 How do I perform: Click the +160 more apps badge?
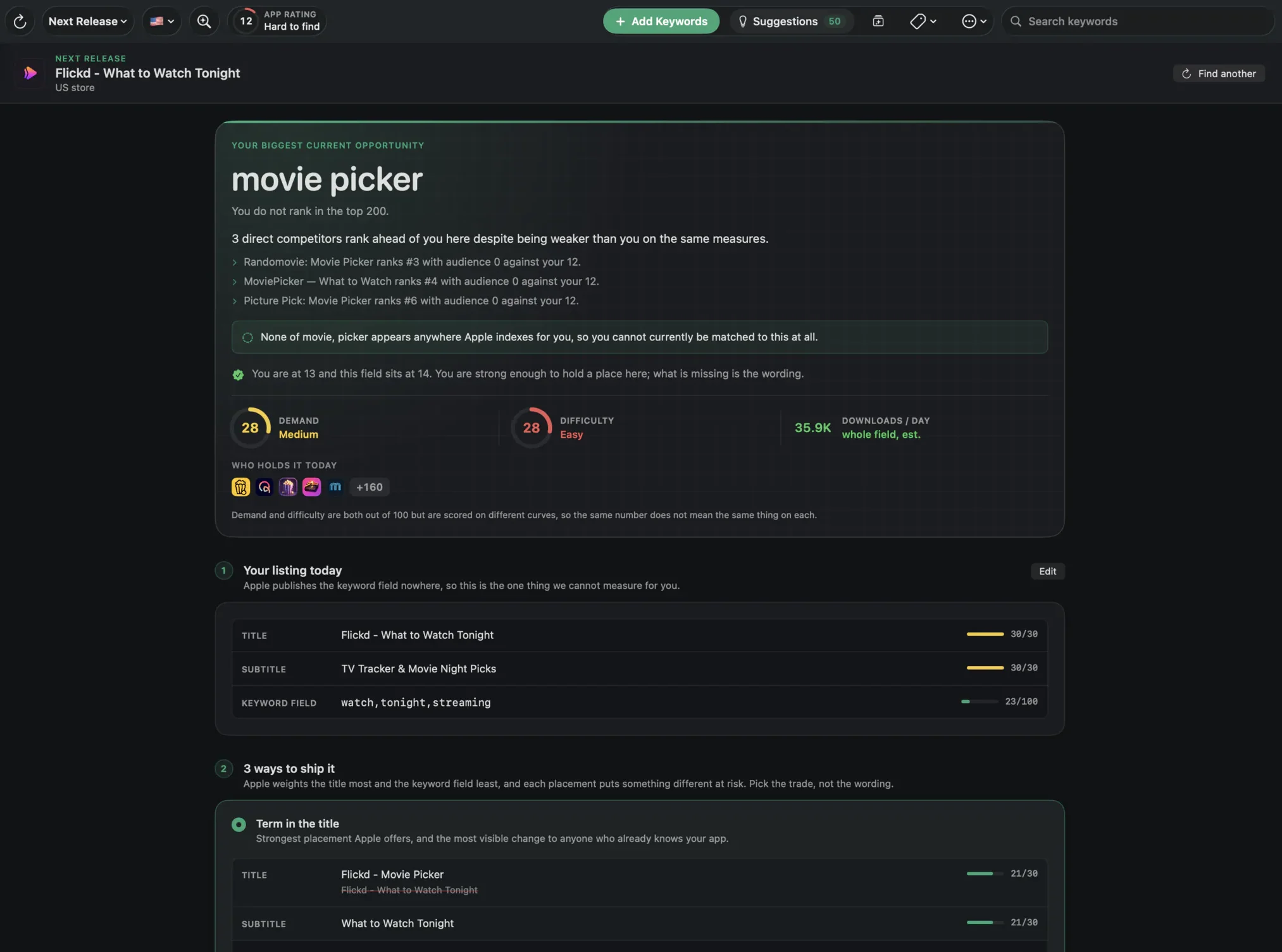tap(370, 487)
